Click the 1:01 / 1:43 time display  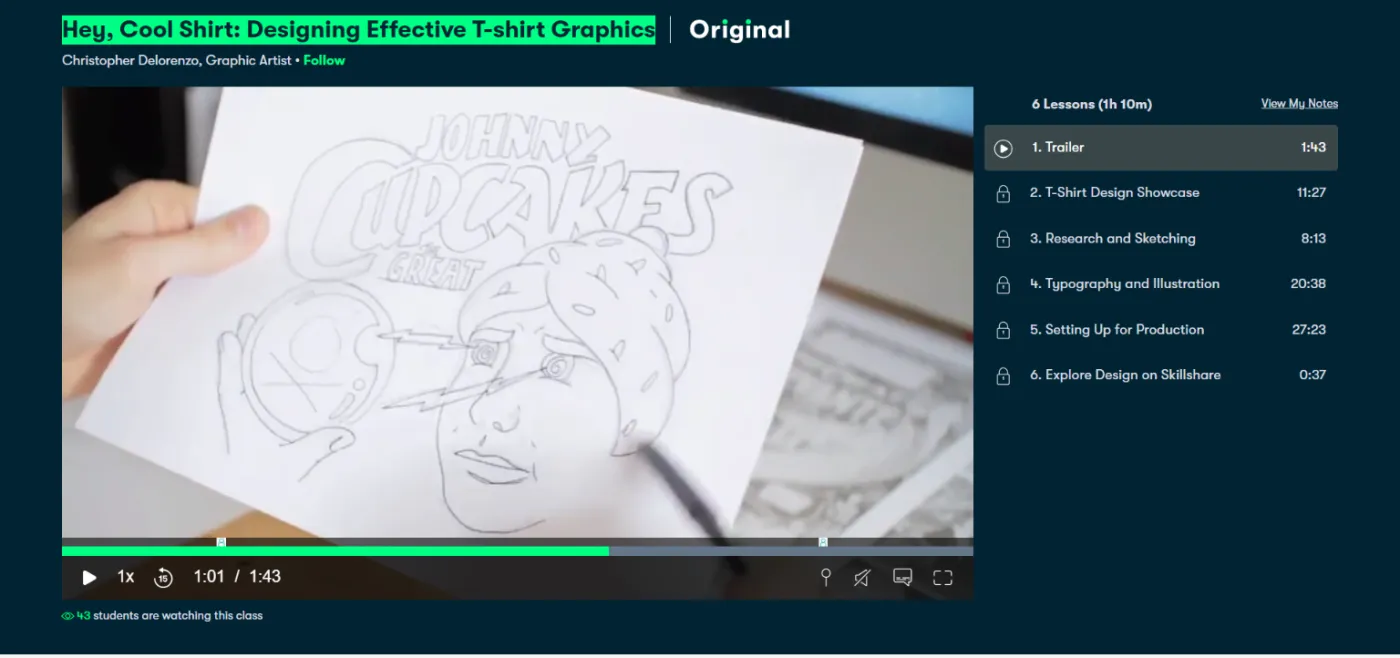237,577
